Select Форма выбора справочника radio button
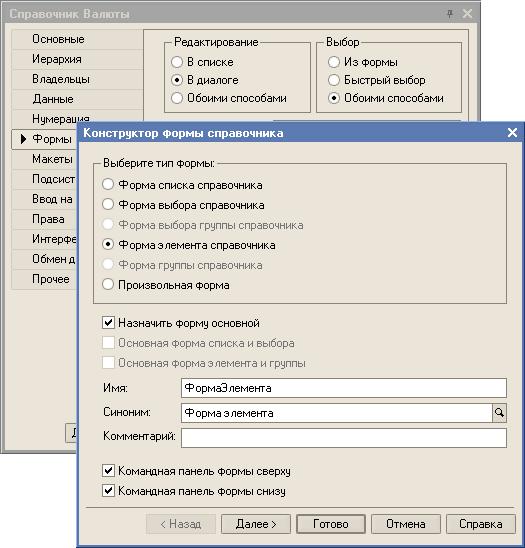Image resolution: width=525 pixels, height=548 pixels. [x=108, y=204]
